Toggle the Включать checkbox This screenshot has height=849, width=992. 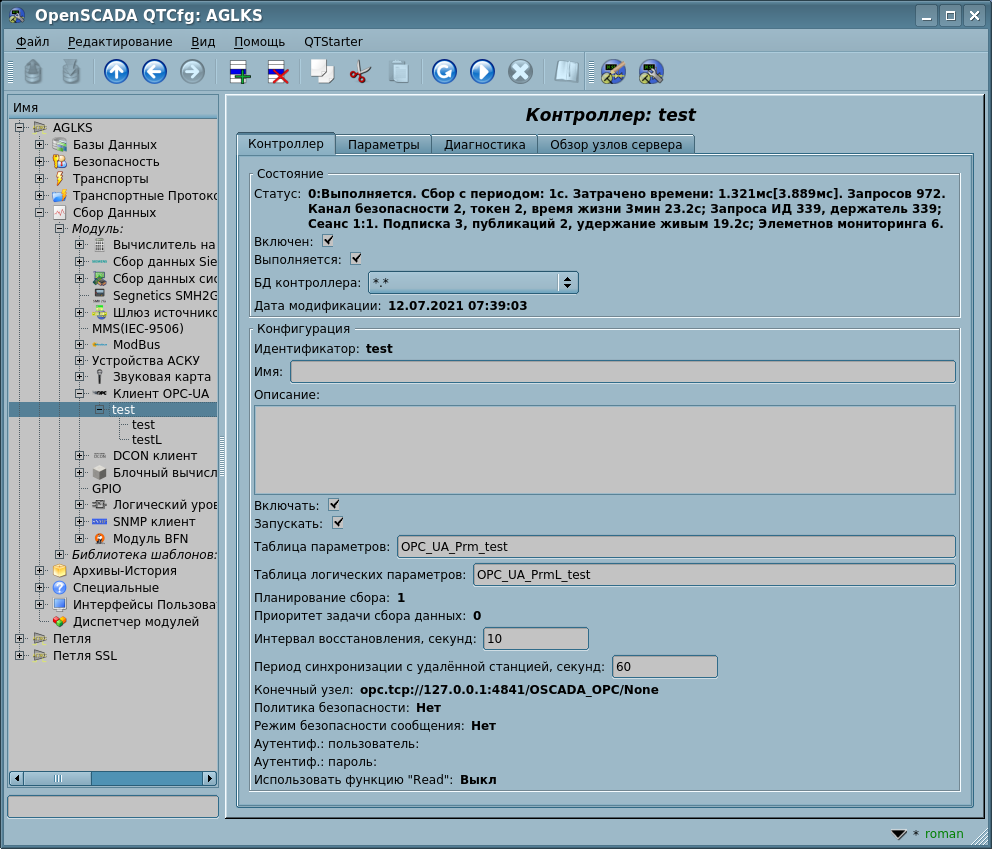(x=333, y=505)
